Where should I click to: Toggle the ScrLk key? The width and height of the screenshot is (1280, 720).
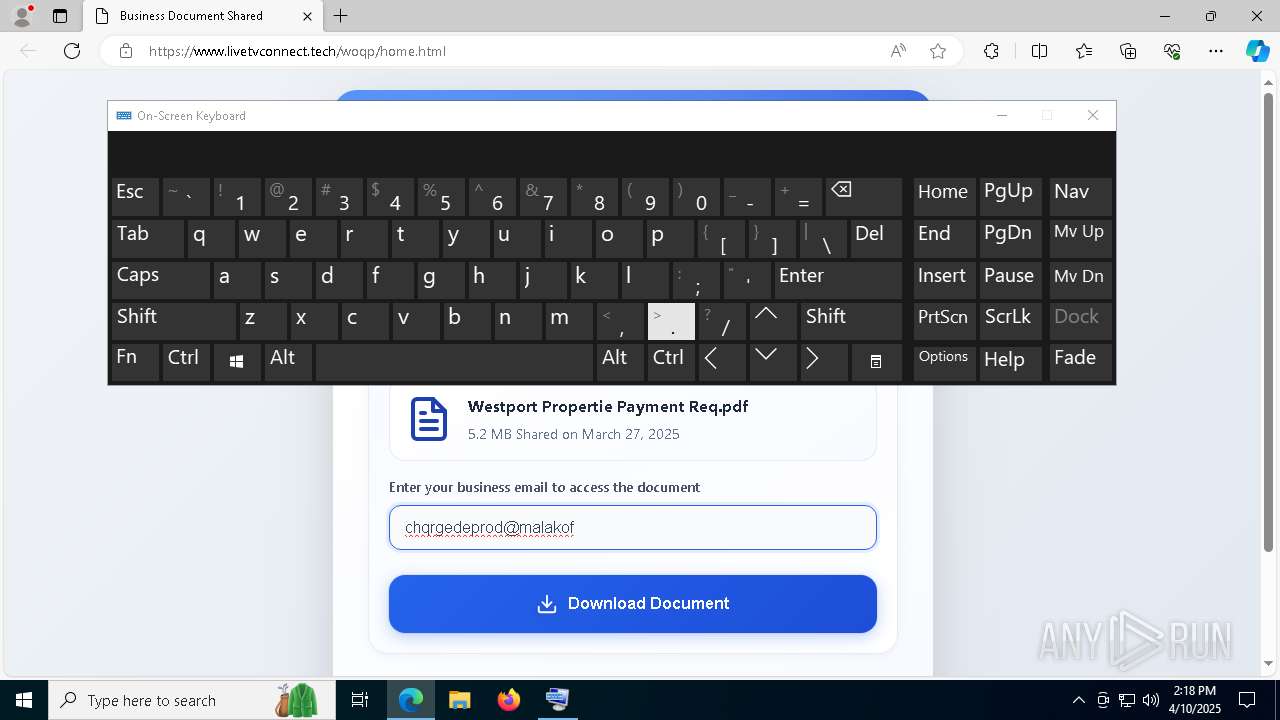(x=1011, y=321)
